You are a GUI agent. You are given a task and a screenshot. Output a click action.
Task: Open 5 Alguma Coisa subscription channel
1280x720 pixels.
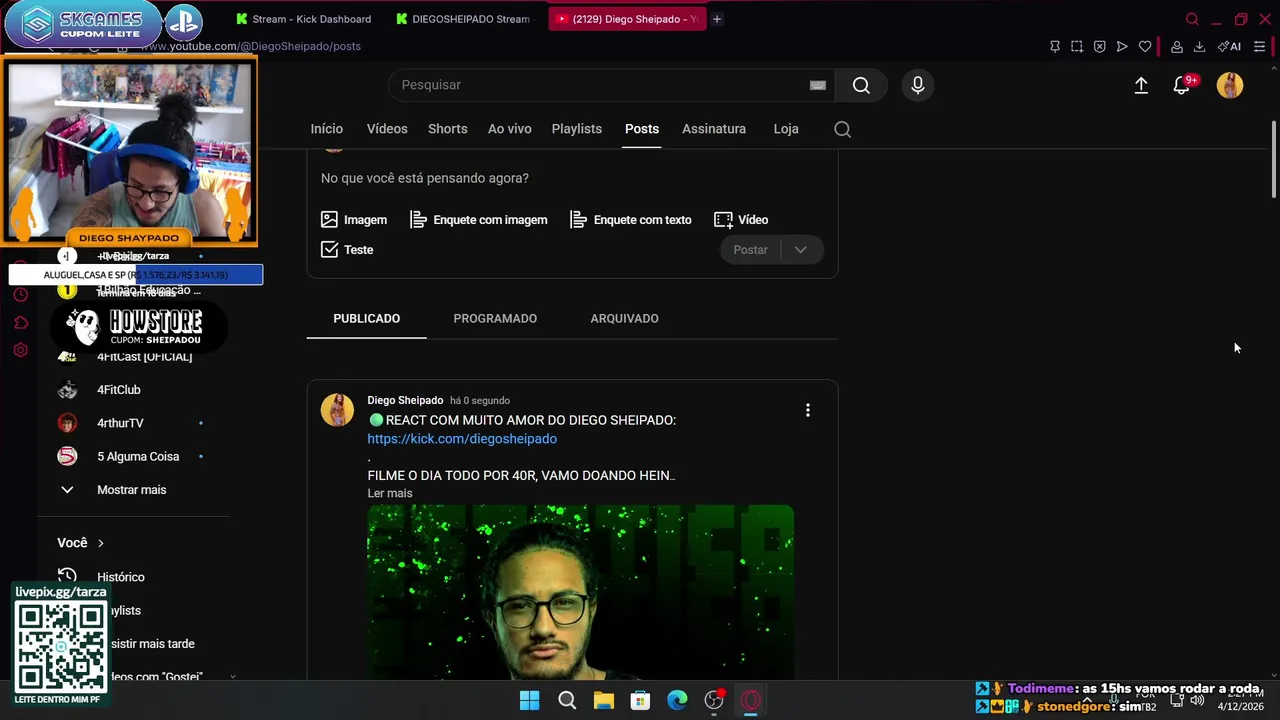[x=138, y=456]
